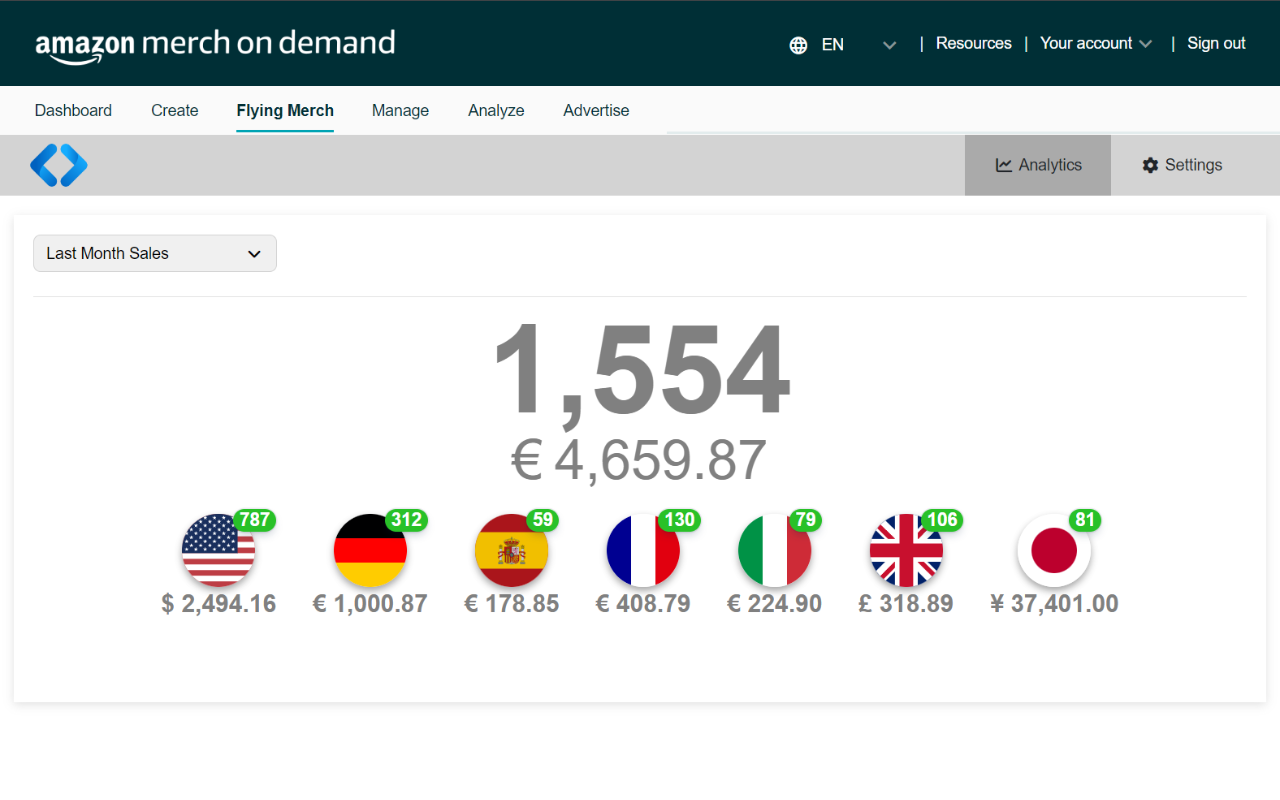Click the 79 sales badge

(x=806, y=520)
